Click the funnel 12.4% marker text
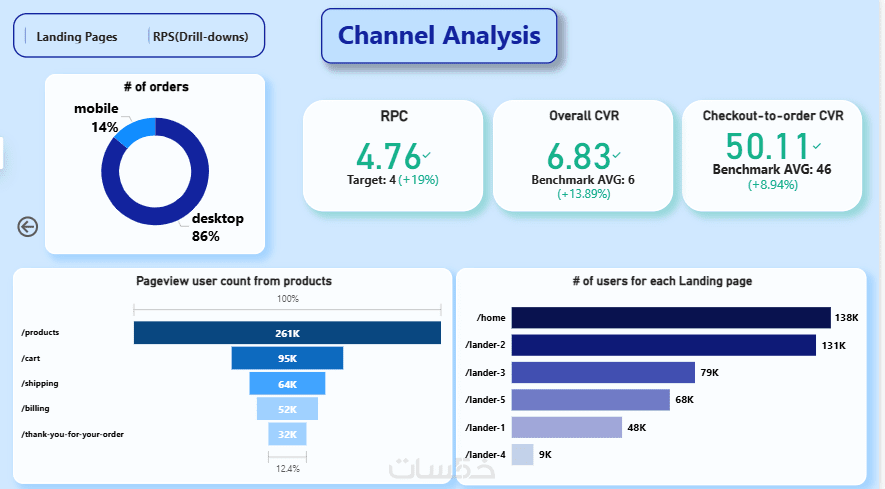This screenshot has height=489, width=885. [x=288, y=469]
